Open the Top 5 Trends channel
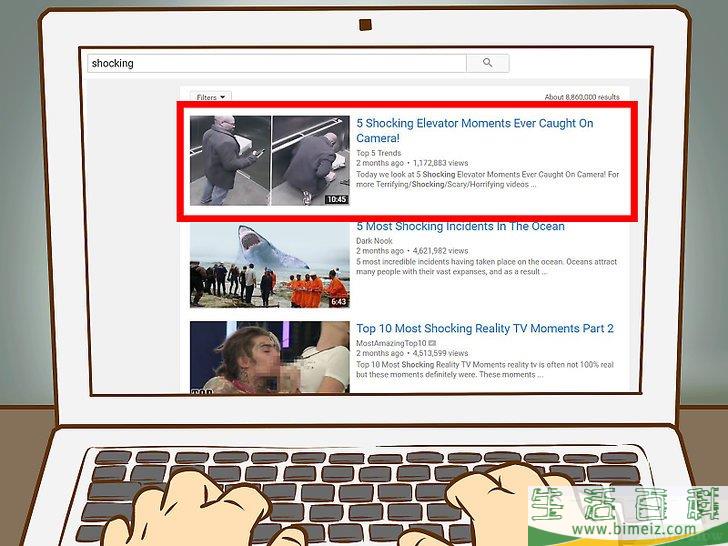Image resolution: width=728 pixels, height=546 pixels. pos(378,153)
